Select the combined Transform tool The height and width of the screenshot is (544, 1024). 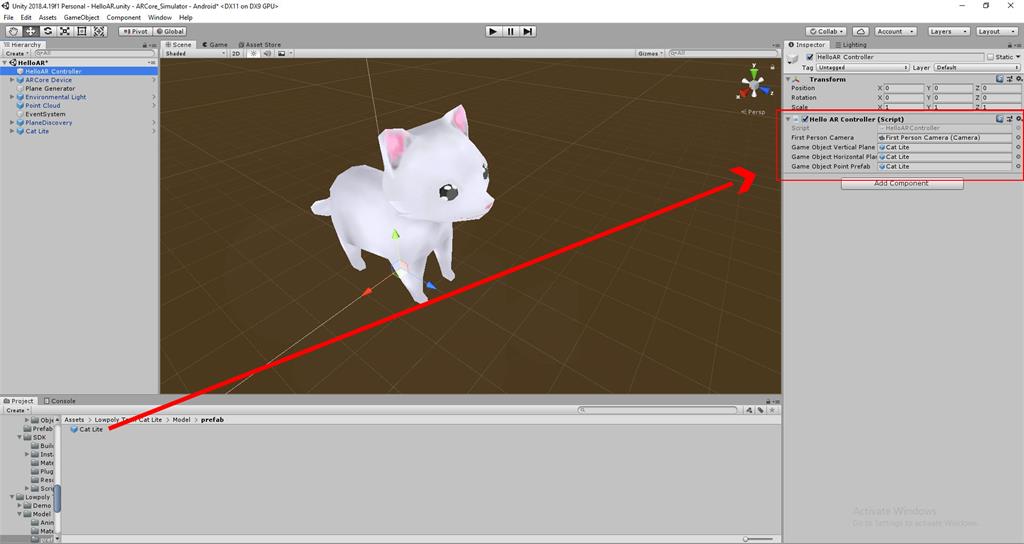[99, 31]
